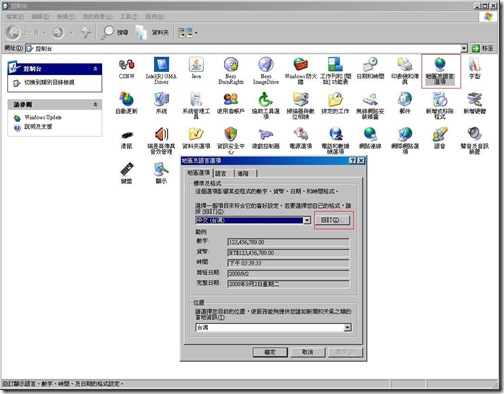Open Back button history dropdown arrow
Viewport: 504px width, 394px height.
[45, 33]
